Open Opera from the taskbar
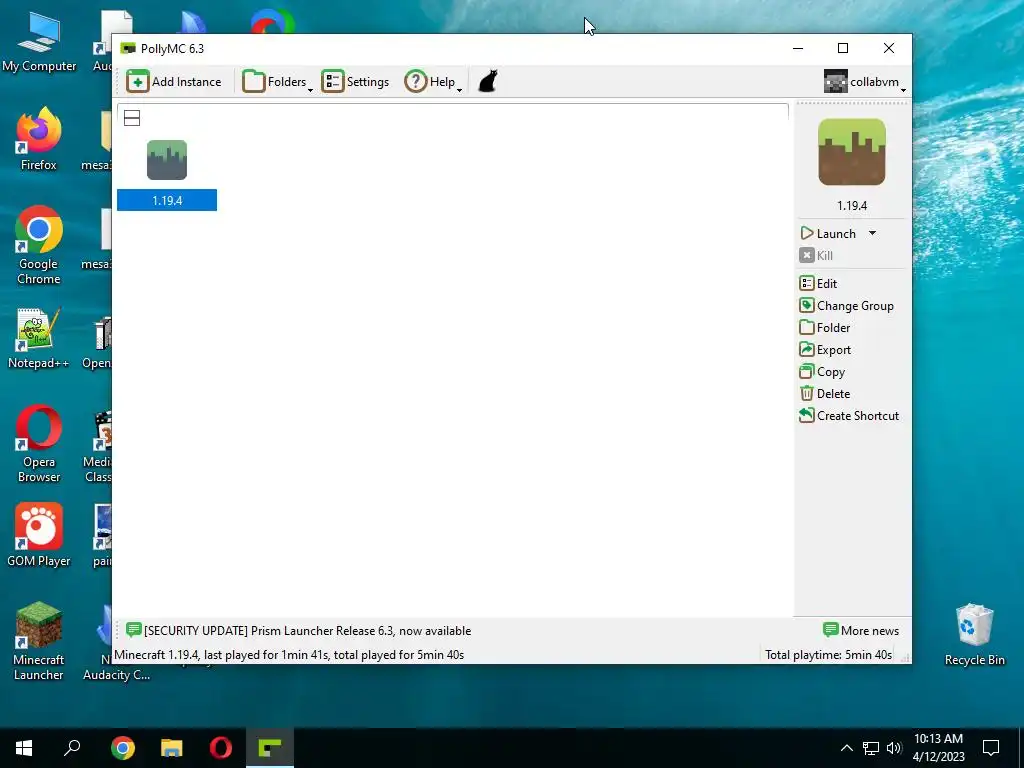The image size is (1024, 768). coord(221,748)
